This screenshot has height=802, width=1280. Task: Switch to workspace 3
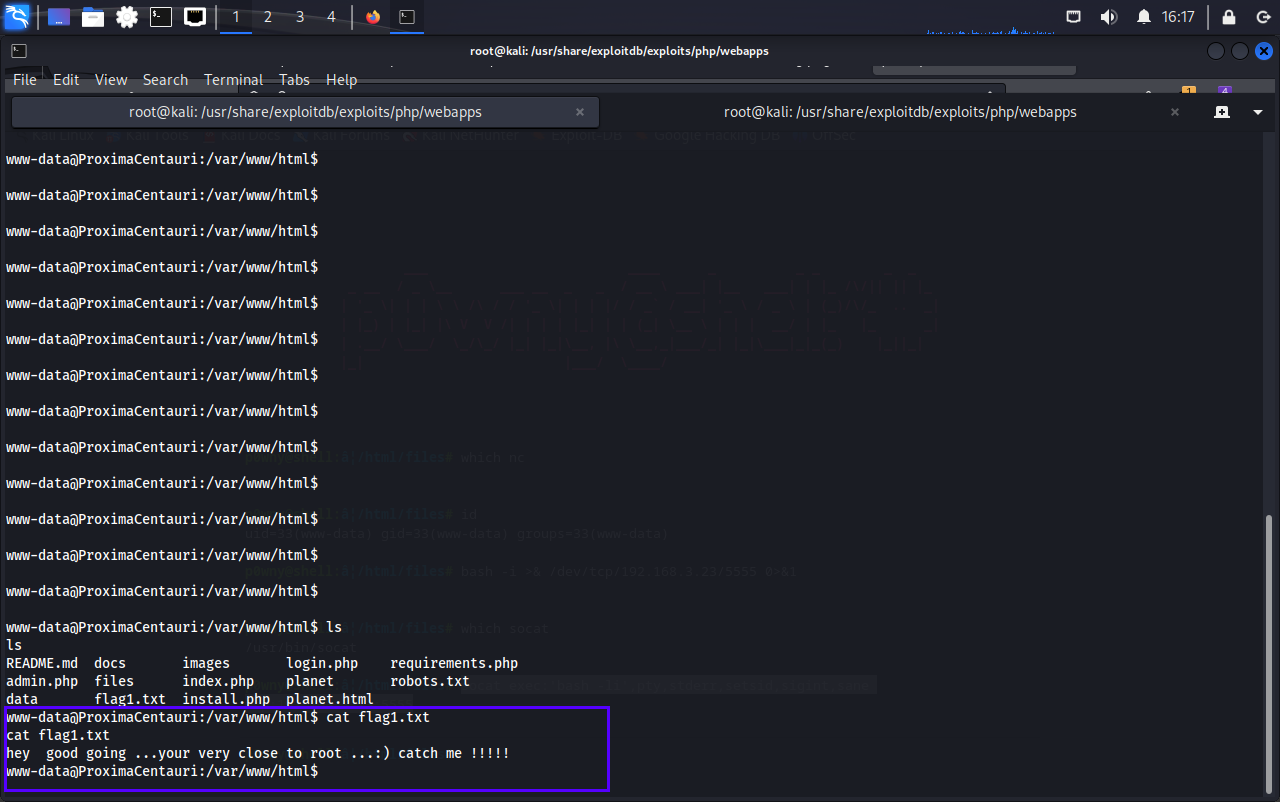pos(300,17)
